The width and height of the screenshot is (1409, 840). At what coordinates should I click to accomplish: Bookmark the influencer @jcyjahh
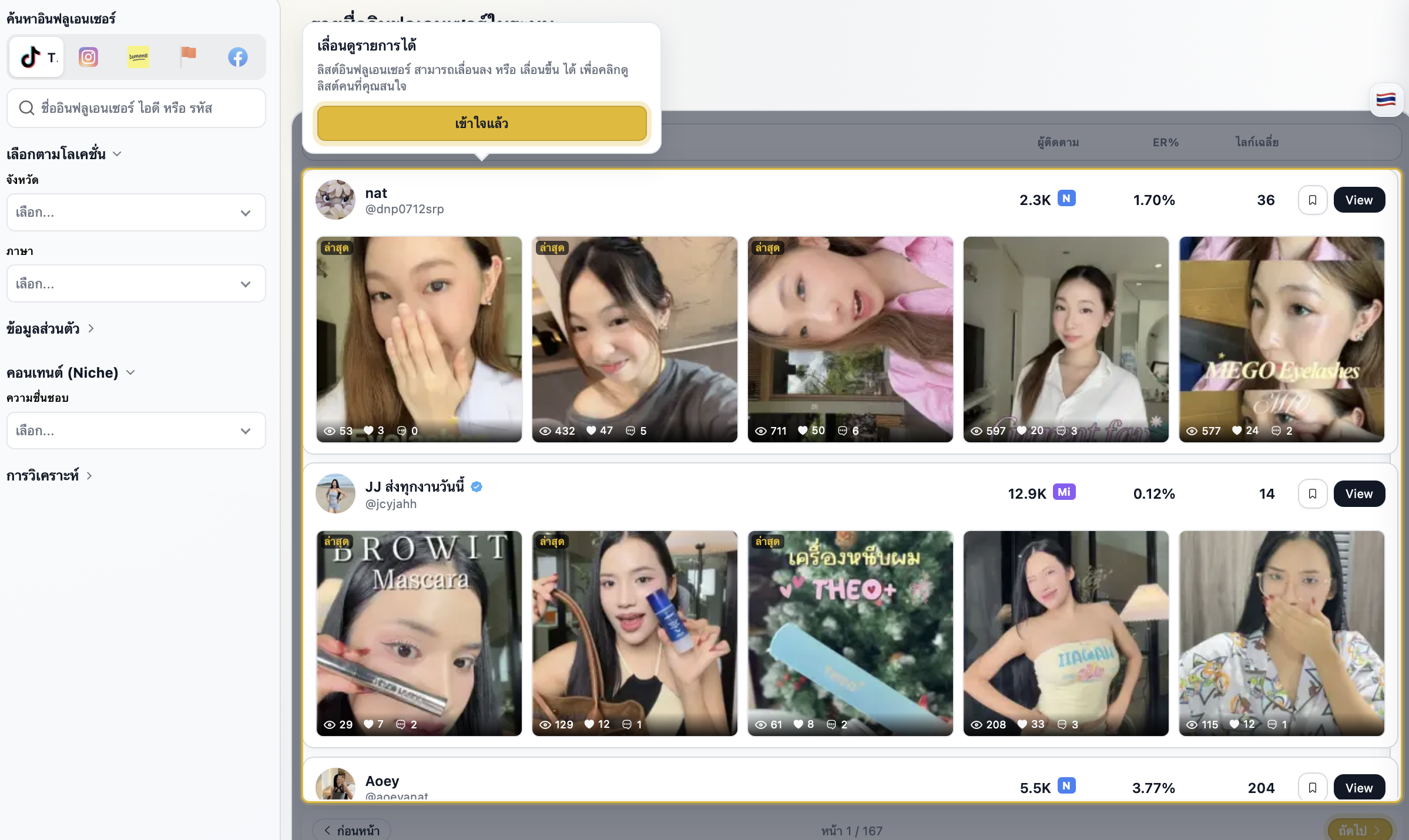(1313, 494)
